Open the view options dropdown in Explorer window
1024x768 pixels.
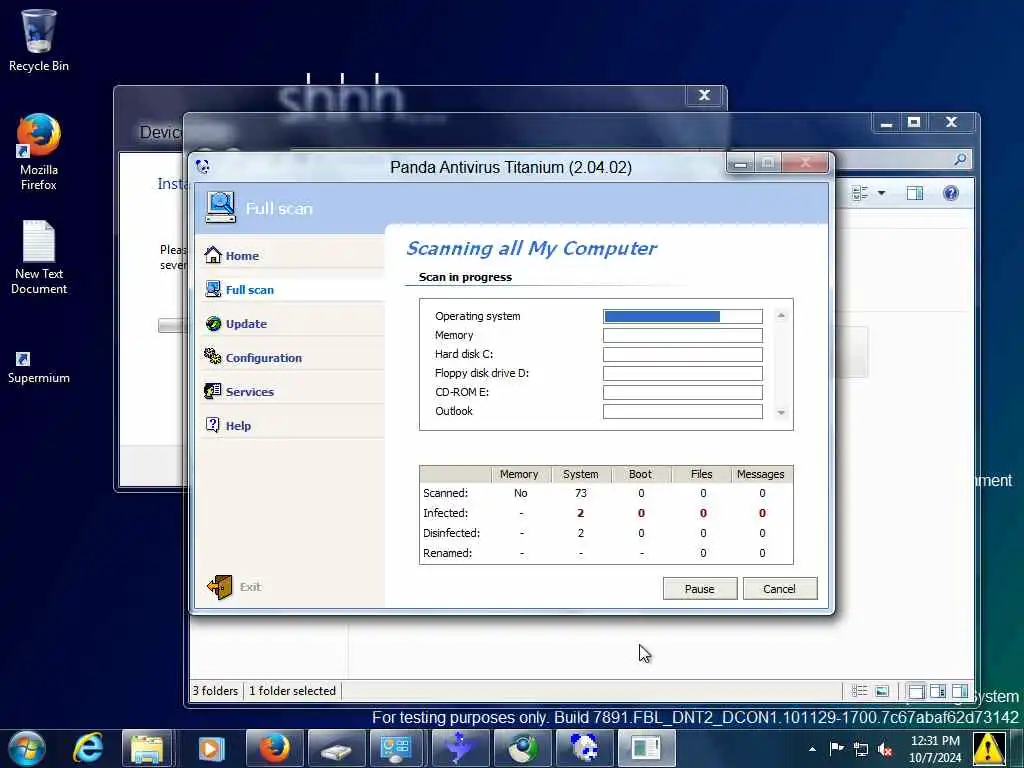coord(882,193)
